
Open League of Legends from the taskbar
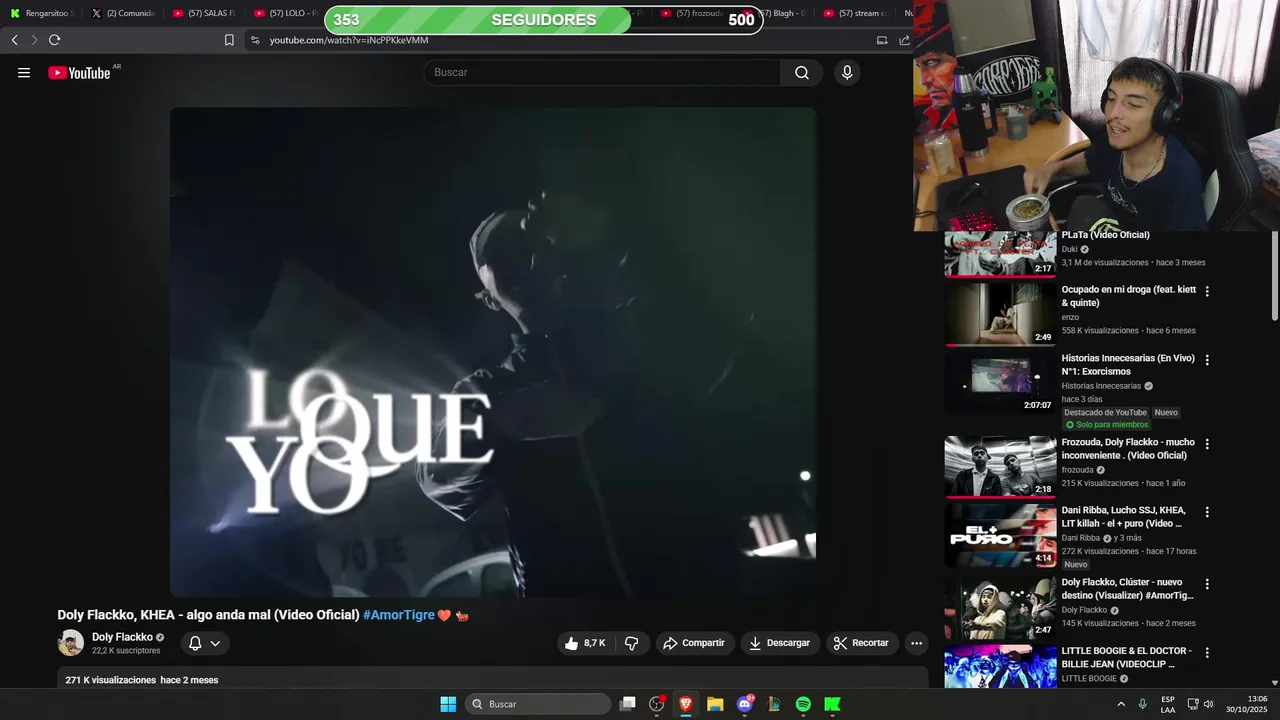[x=774, y=704]
